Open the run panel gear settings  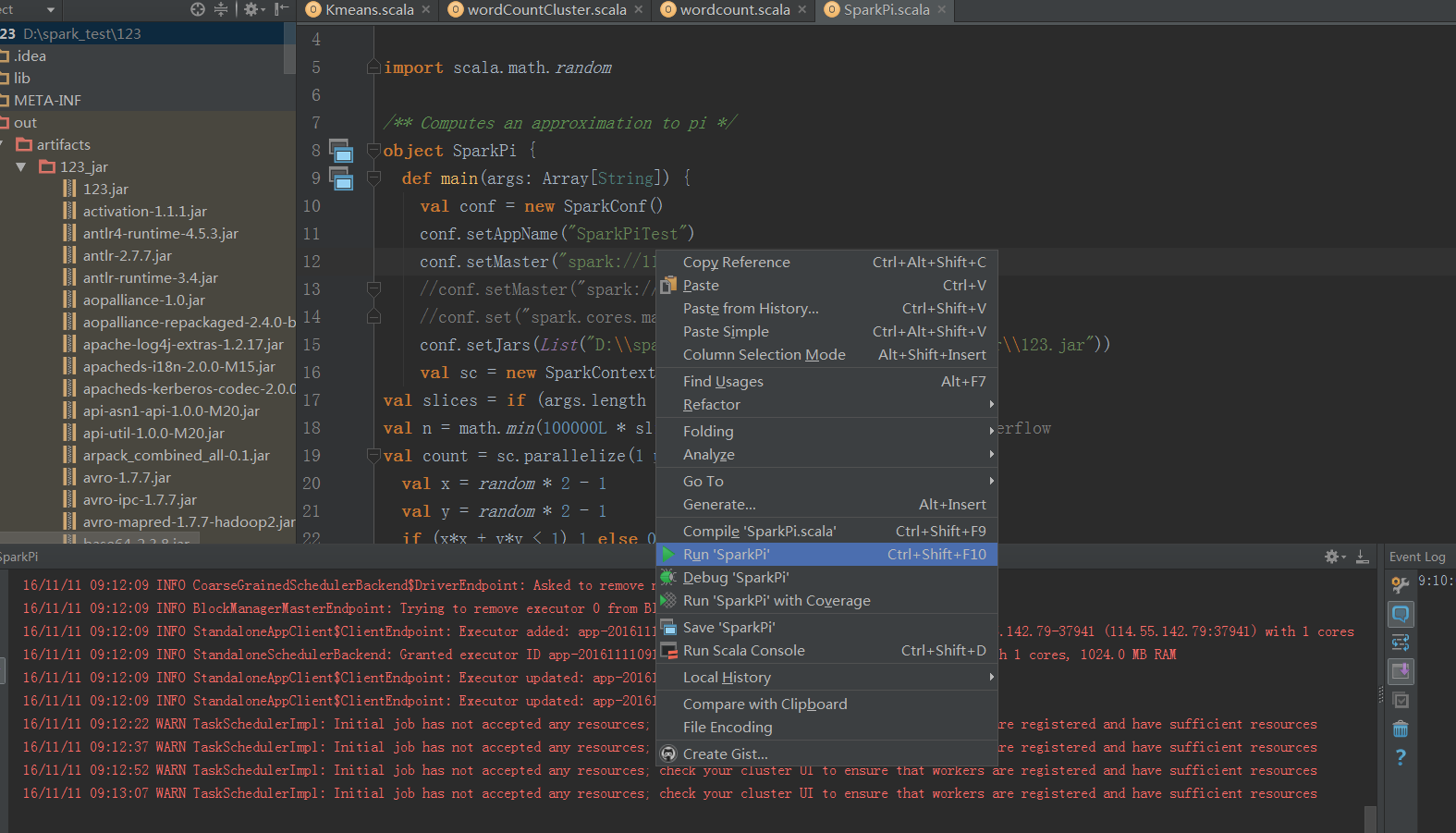(1335, 557)
